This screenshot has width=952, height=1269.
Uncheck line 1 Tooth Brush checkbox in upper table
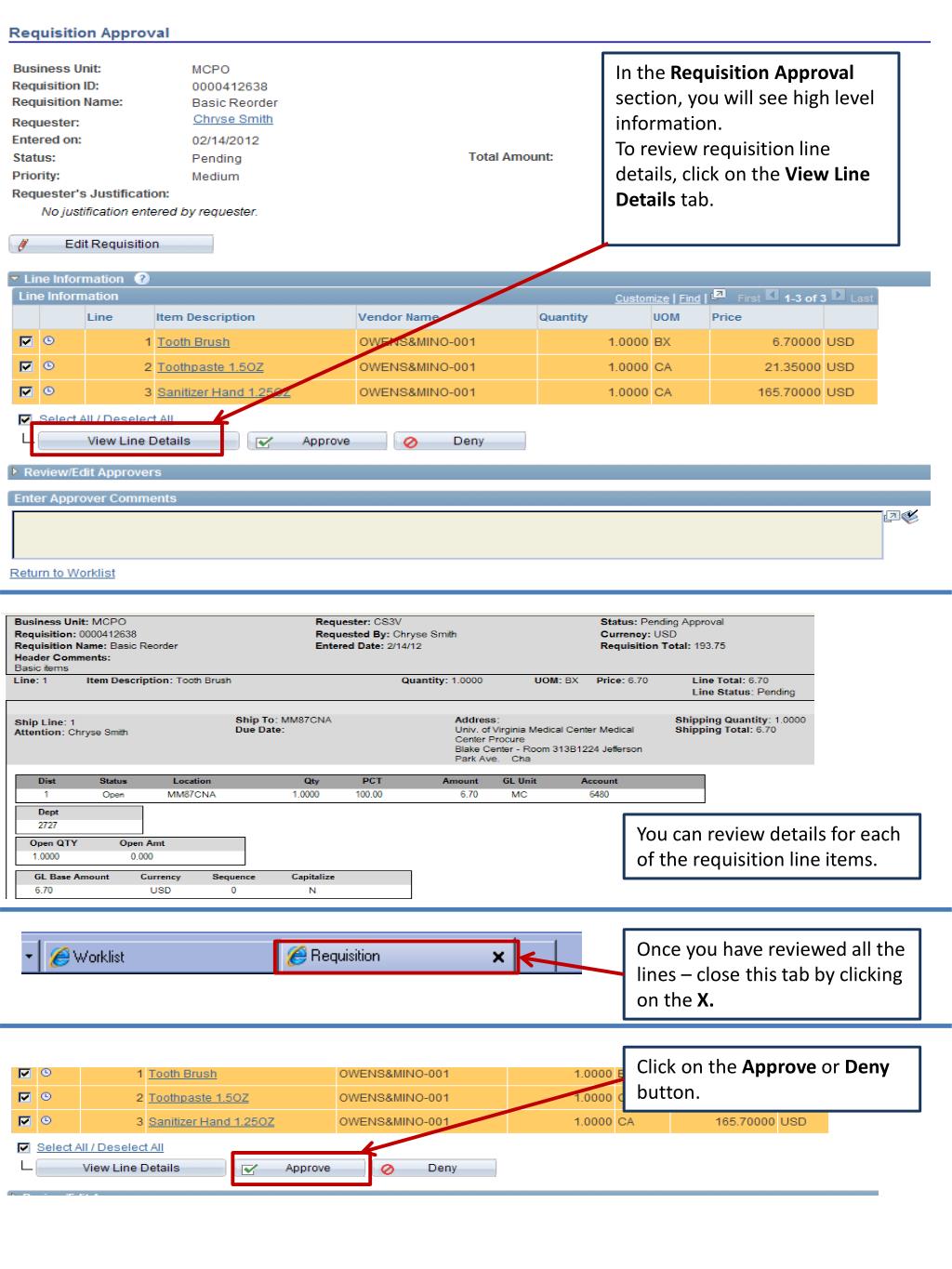25,341
